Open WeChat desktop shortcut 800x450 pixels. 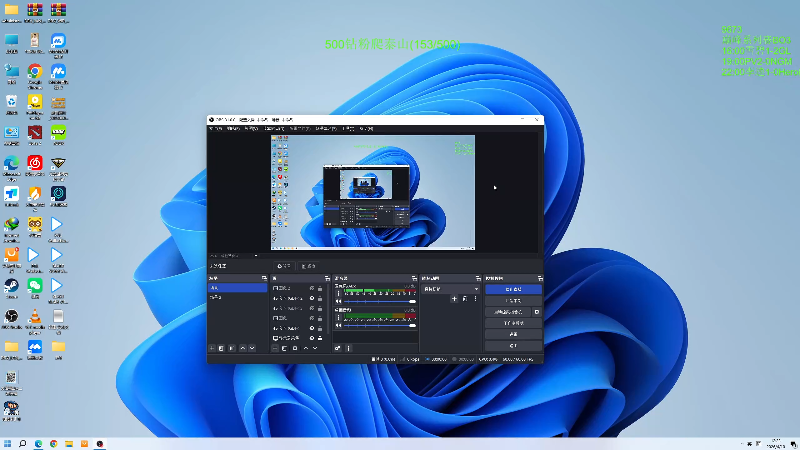click(35, 289)
